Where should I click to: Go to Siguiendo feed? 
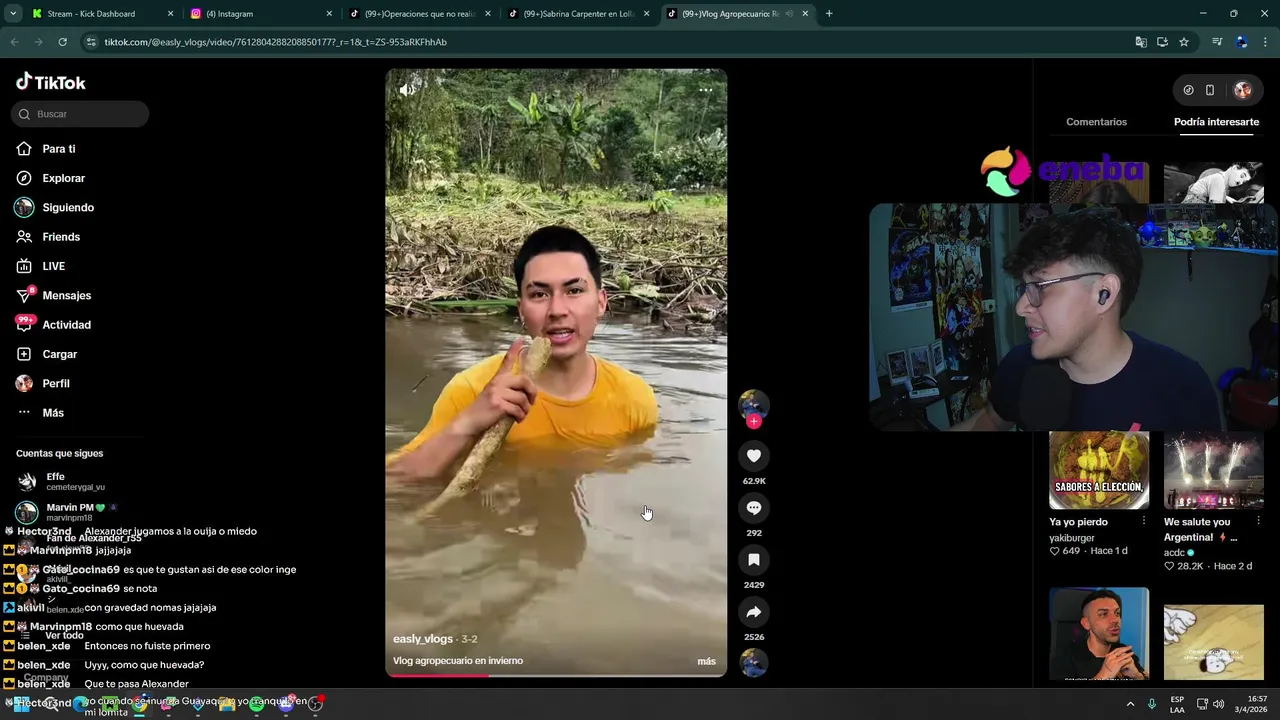click(67, 207)
